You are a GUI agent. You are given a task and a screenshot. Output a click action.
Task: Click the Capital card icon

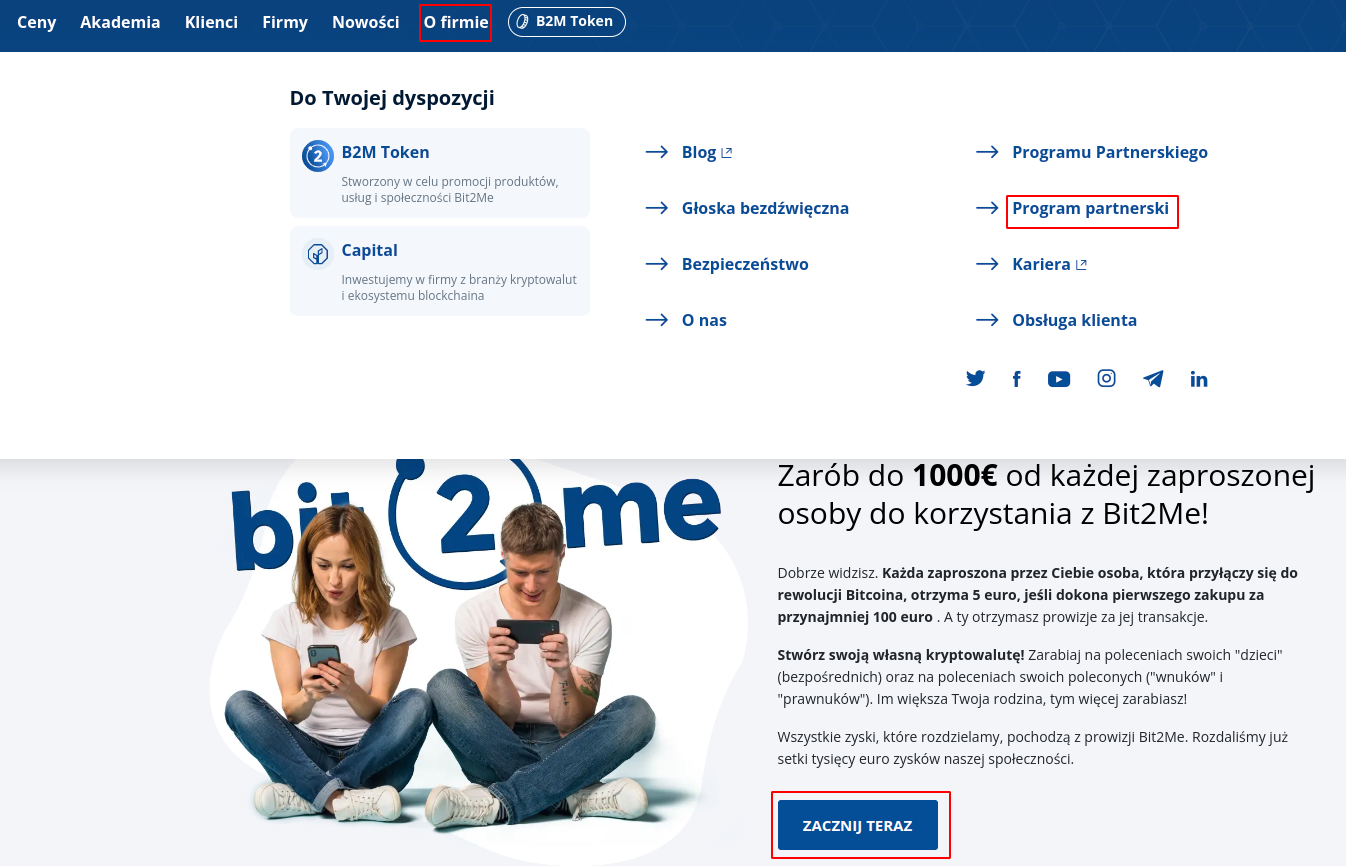[x=318, y=254]
